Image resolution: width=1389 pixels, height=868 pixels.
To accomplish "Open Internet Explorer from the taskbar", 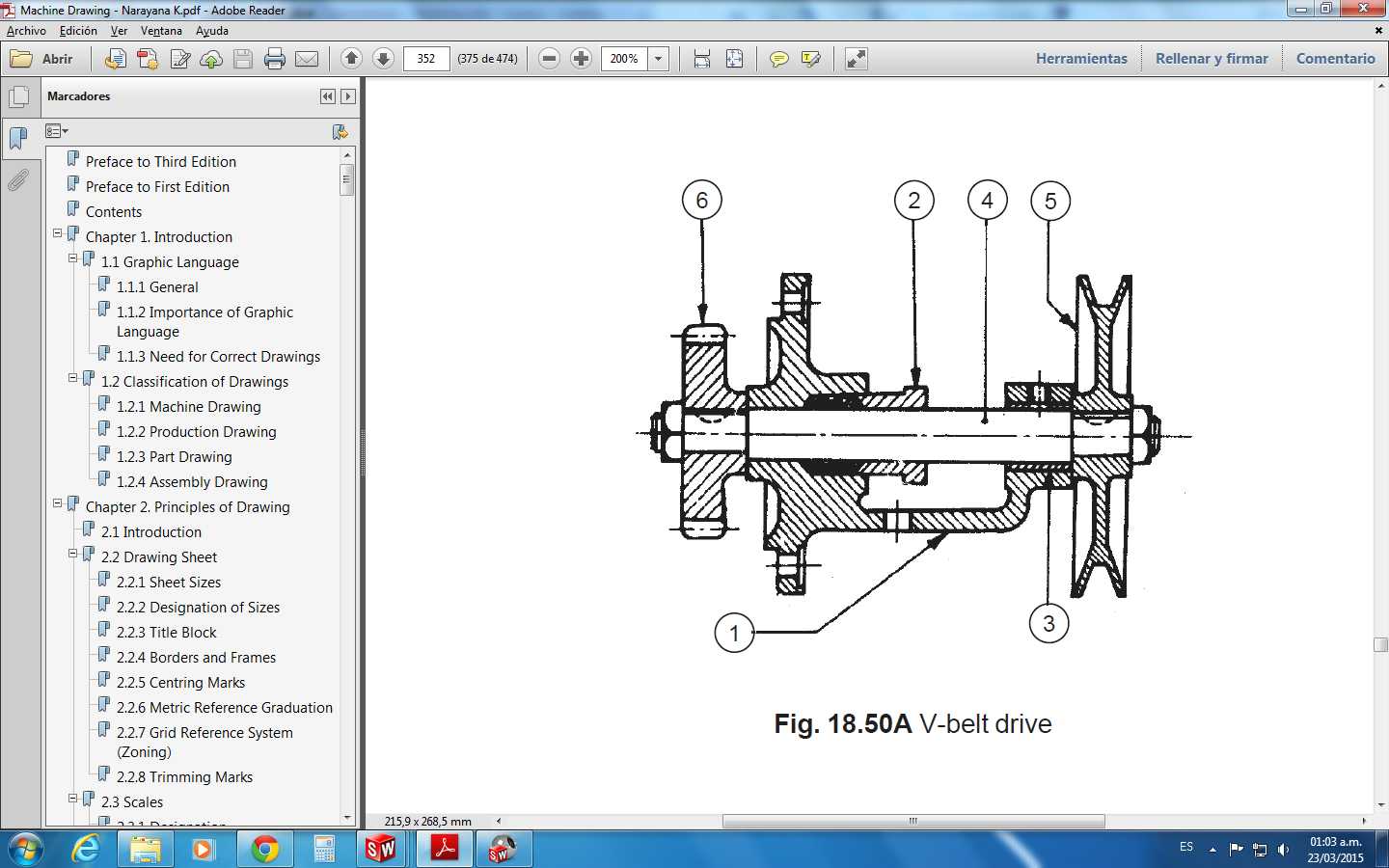I will tap(86, 849).
